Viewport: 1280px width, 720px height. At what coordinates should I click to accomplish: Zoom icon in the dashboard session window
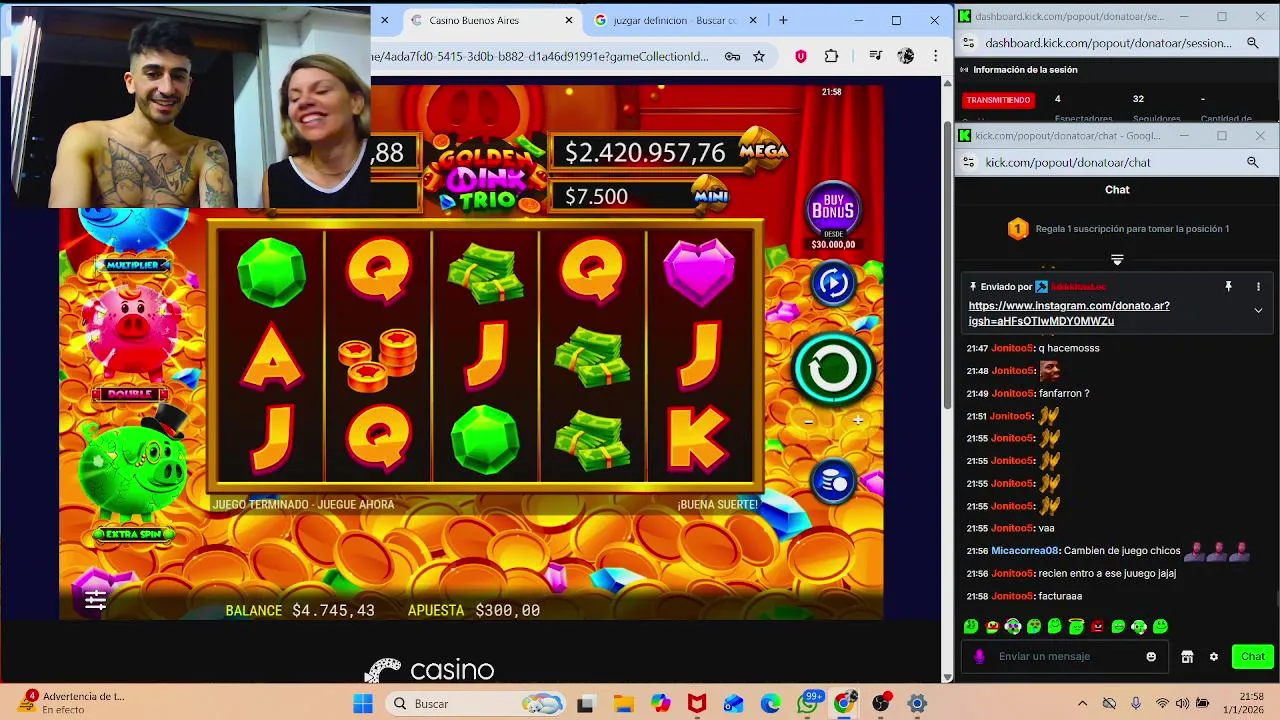click(x=1252, y=43)
